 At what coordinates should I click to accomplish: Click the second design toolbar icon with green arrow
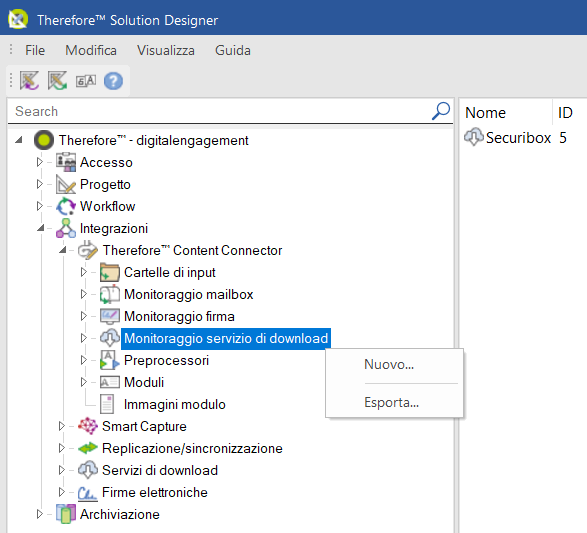[x=57, y=80]
